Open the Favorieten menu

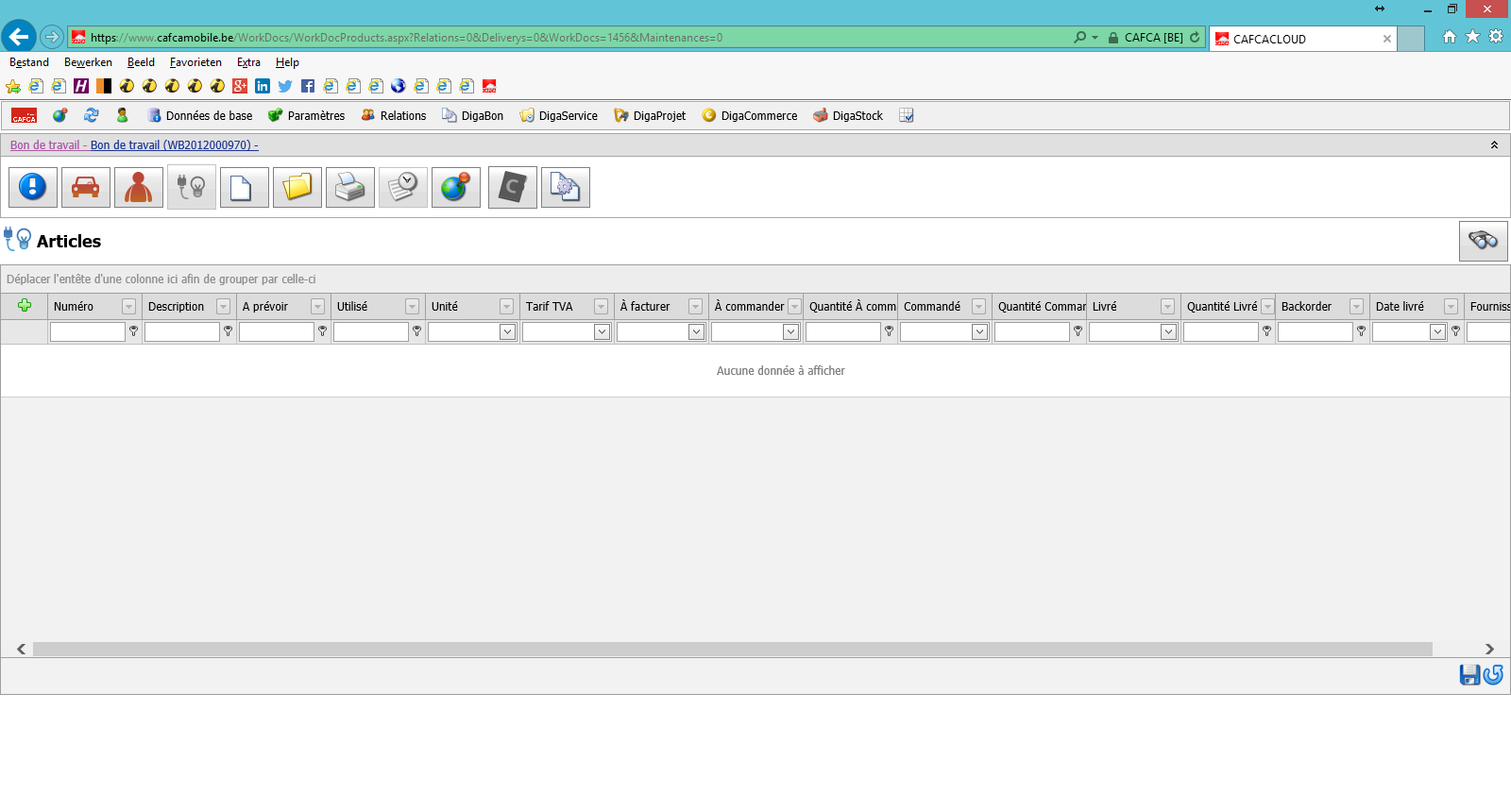(195, 62)
